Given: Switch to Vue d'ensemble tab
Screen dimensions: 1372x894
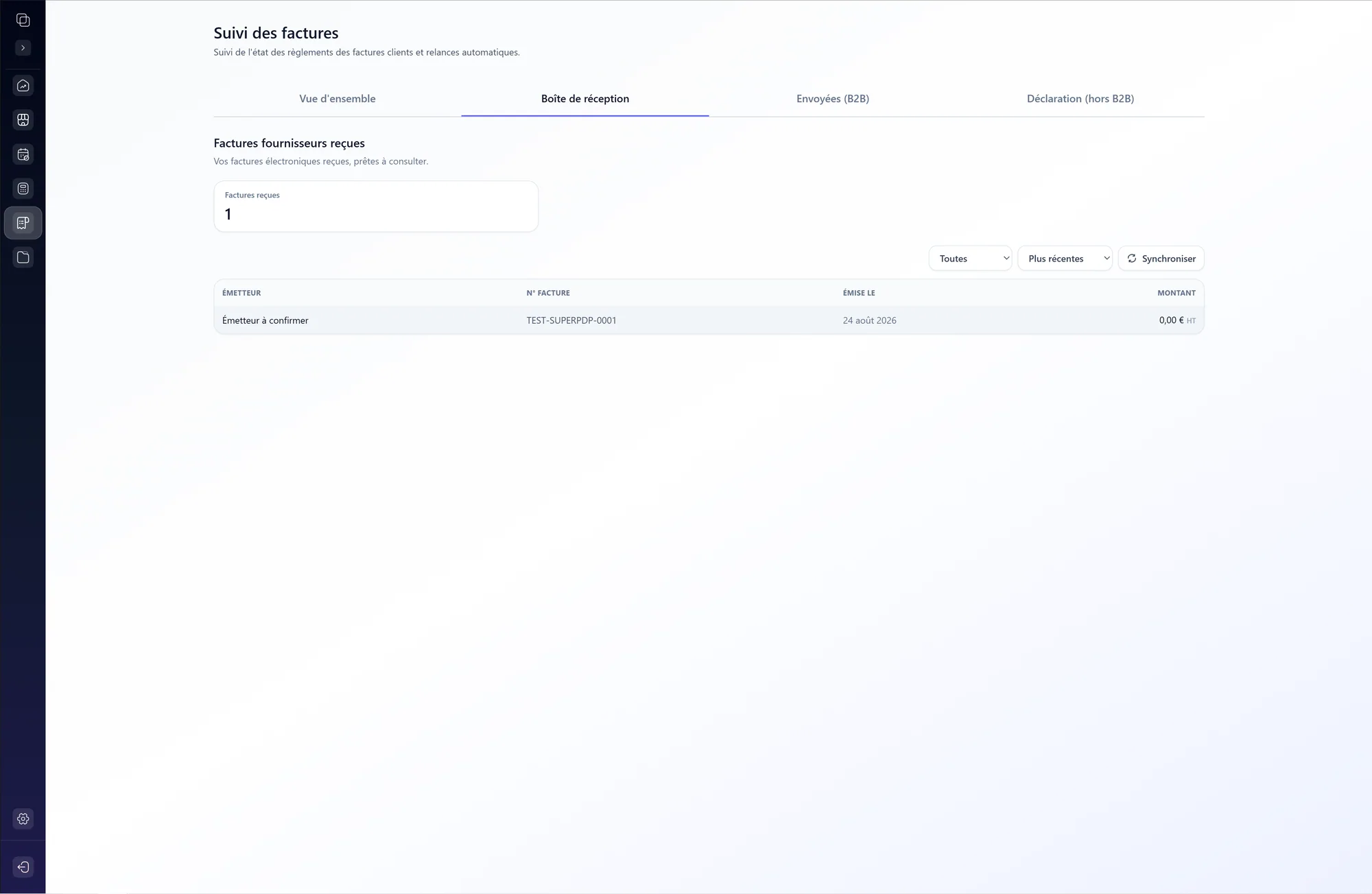Looking at the screenshot, I should [x=338, y=99].
